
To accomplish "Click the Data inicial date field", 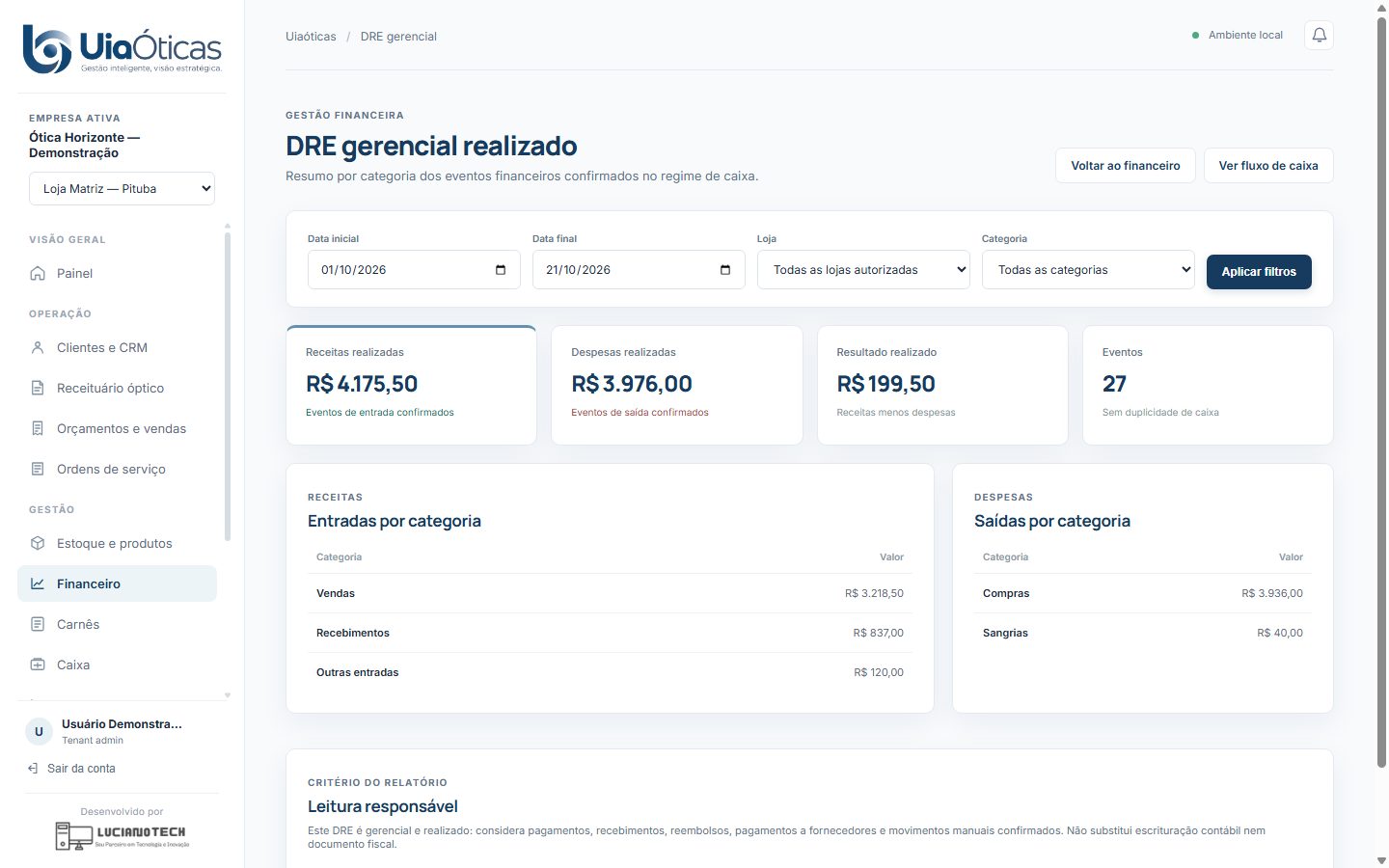I will click(x=414, y=270).
